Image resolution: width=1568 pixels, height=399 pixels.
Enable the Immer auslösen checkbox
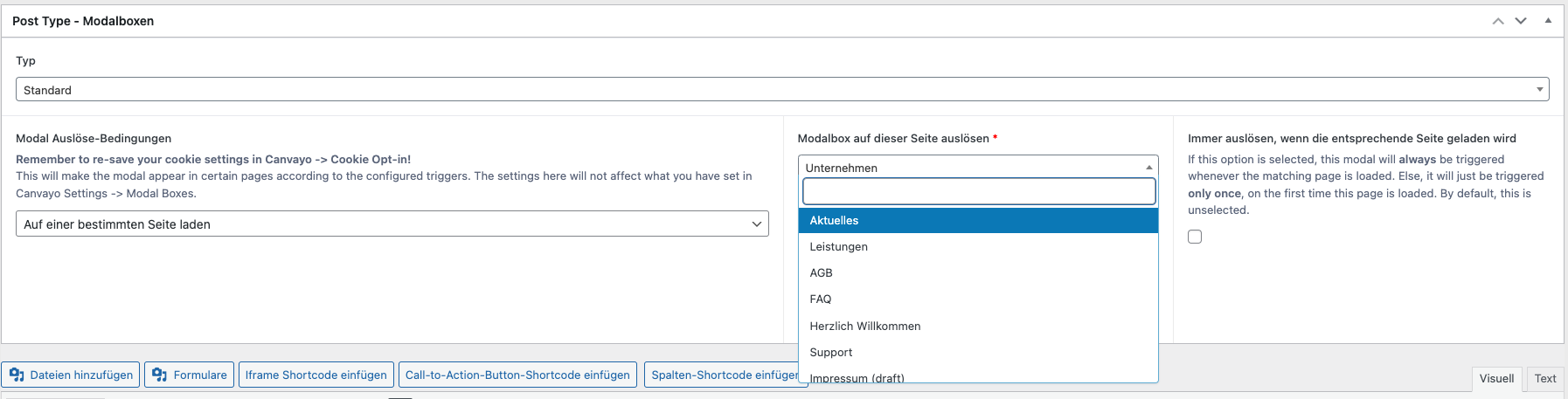point(1195,237)
